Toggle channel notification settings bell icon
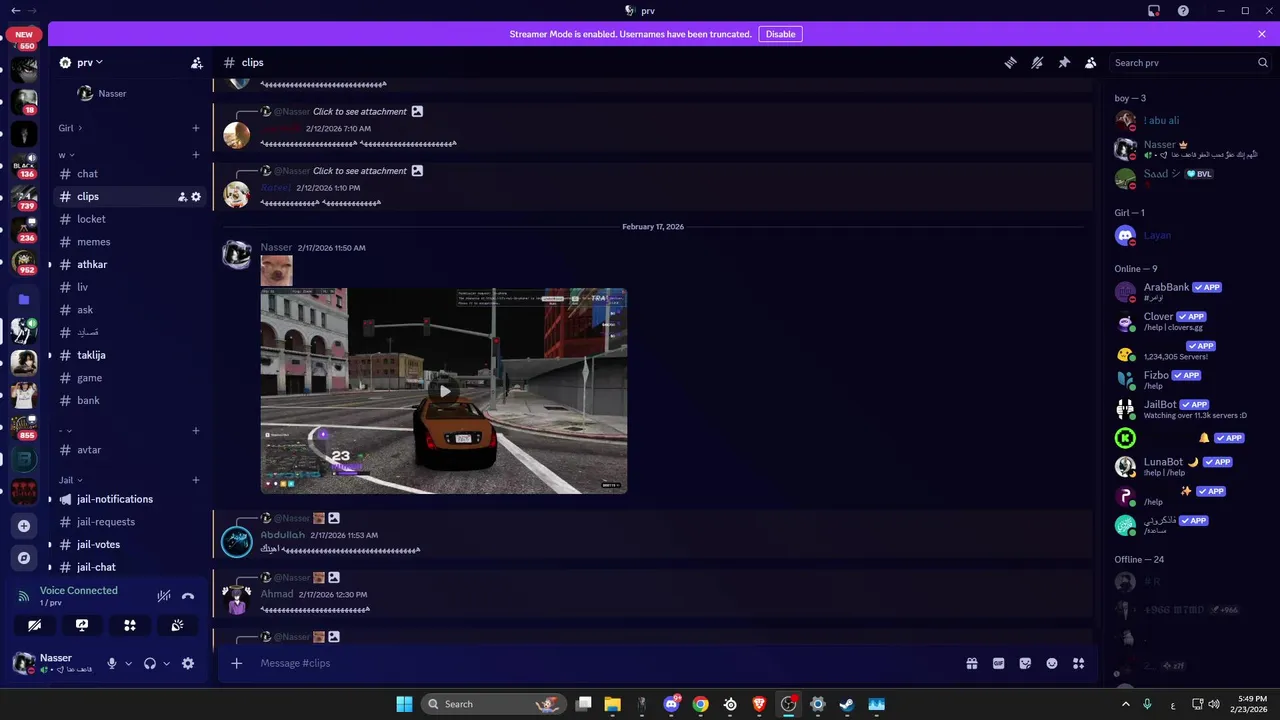This screenshot has height=720, width=1280. 1037,62
